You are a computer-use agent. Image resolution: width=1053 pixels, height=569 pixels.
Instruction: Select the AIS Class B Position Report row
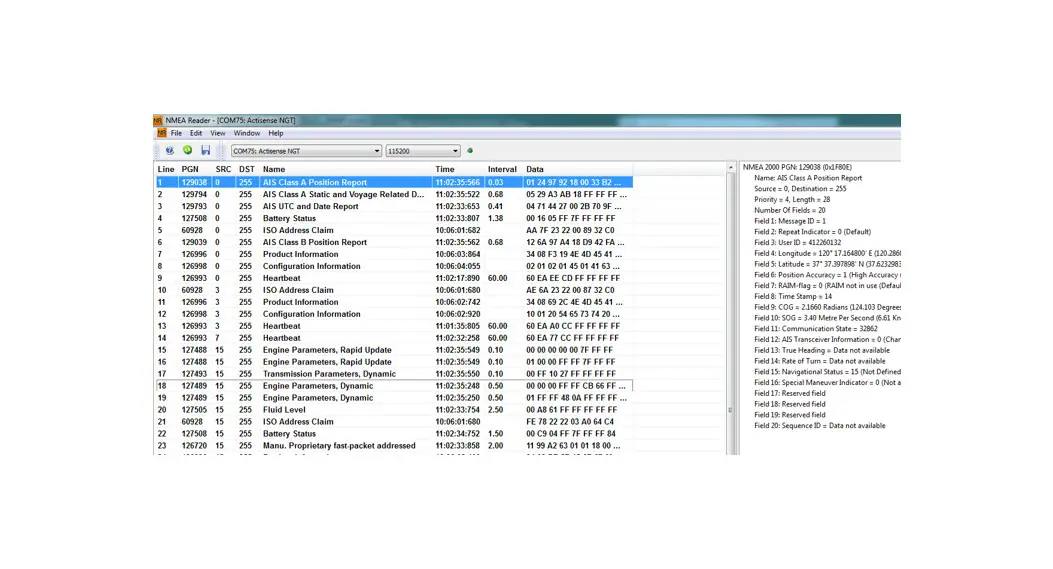click(x=394, y=243)
